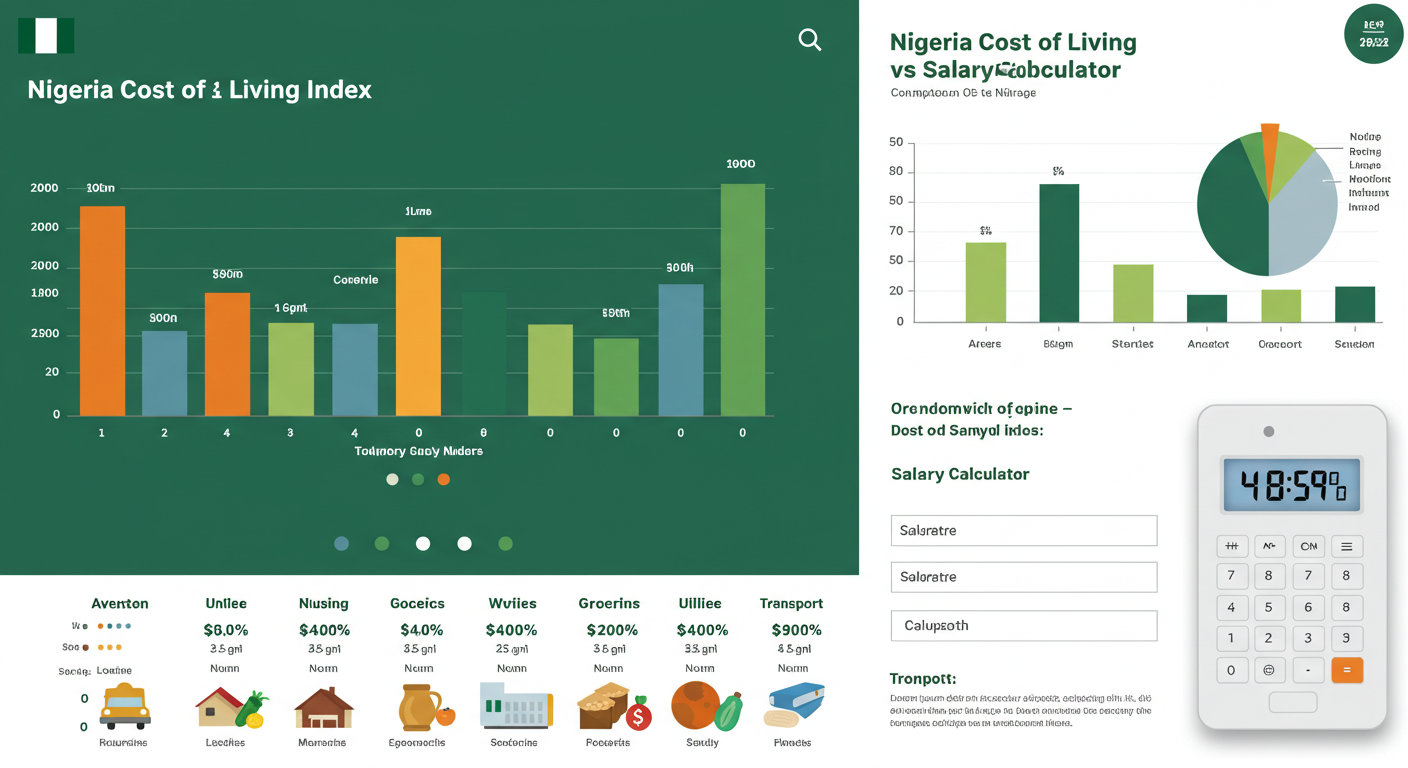Select the brown house icon under Nlusing
The image size is (1408, 768).
click(x=324, y=707)
